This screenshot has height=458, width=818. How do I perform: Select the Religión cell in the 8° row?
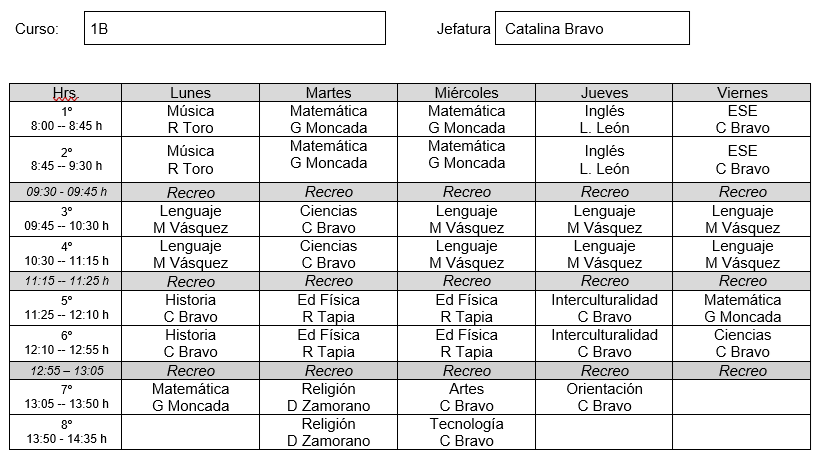328,432
